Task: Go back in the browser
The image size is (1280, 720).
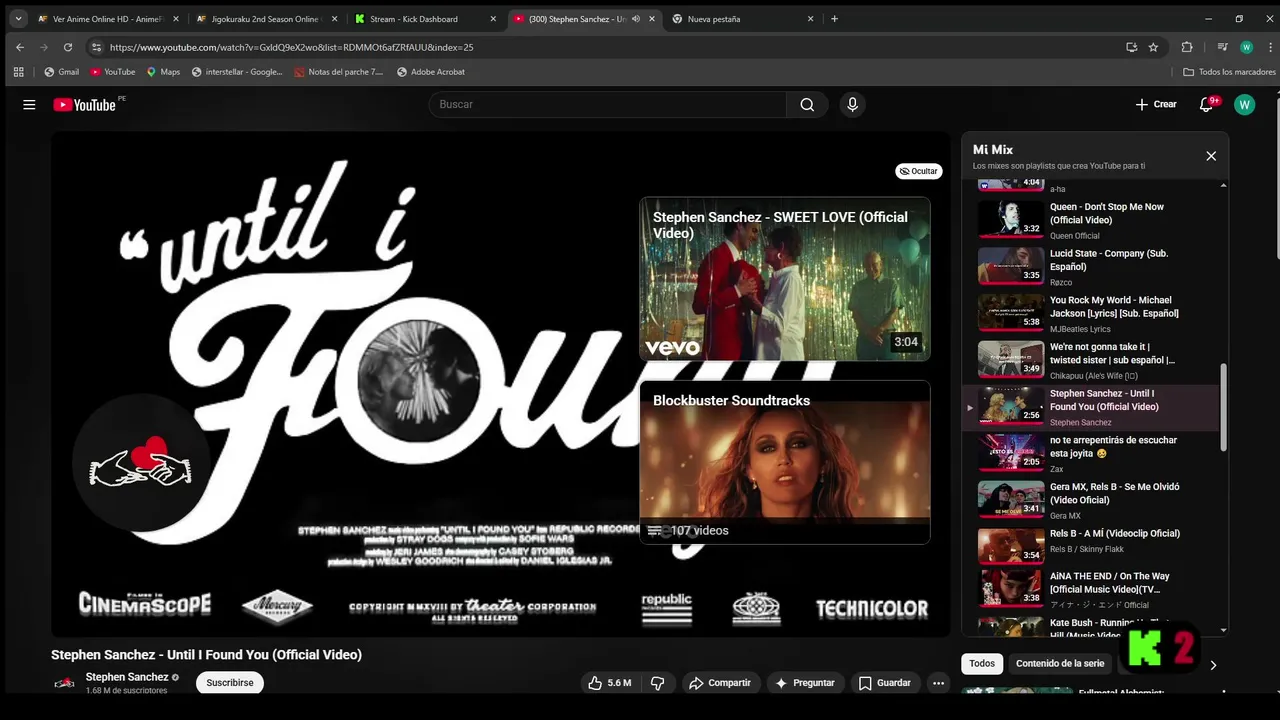Action: 20,47
